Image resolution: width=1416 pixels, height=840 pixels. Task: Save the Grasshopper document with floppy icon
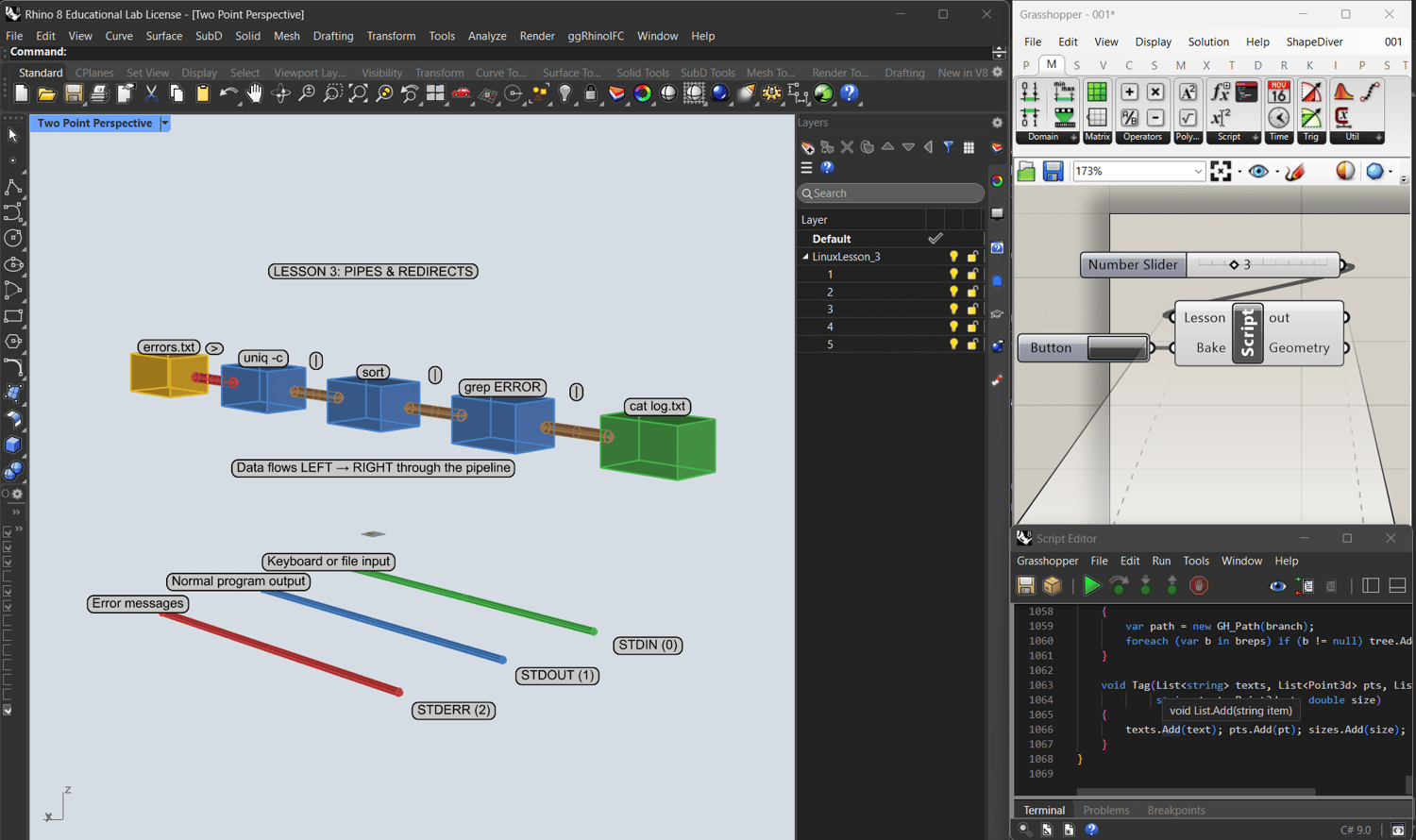(1053, 171)
